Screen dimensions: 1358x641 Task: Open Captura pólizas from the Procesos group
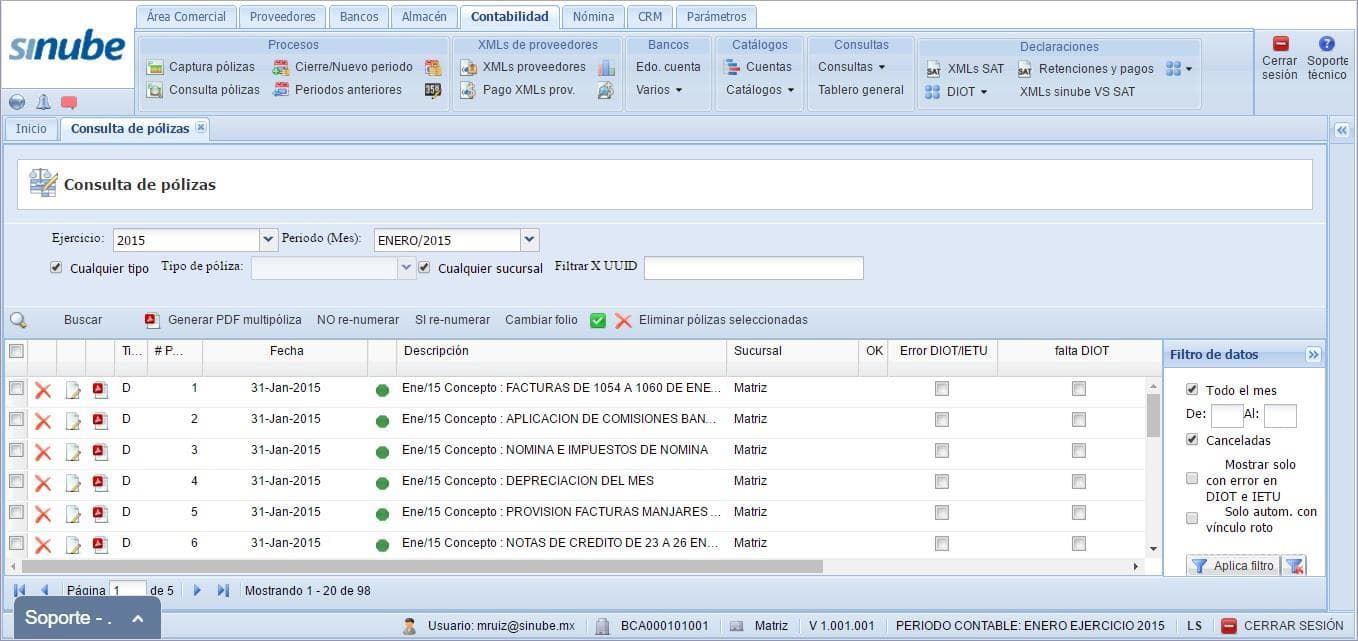coord(201,67)
